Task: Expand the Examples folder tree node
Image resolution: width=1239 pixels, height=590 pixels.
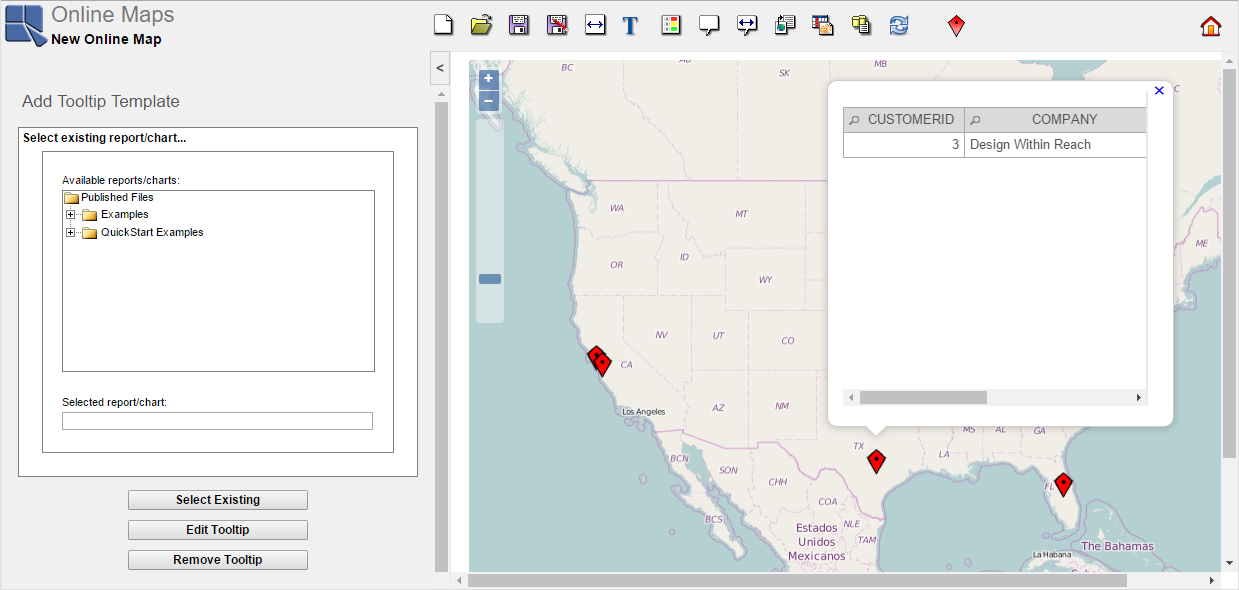Action: (70, 215)
